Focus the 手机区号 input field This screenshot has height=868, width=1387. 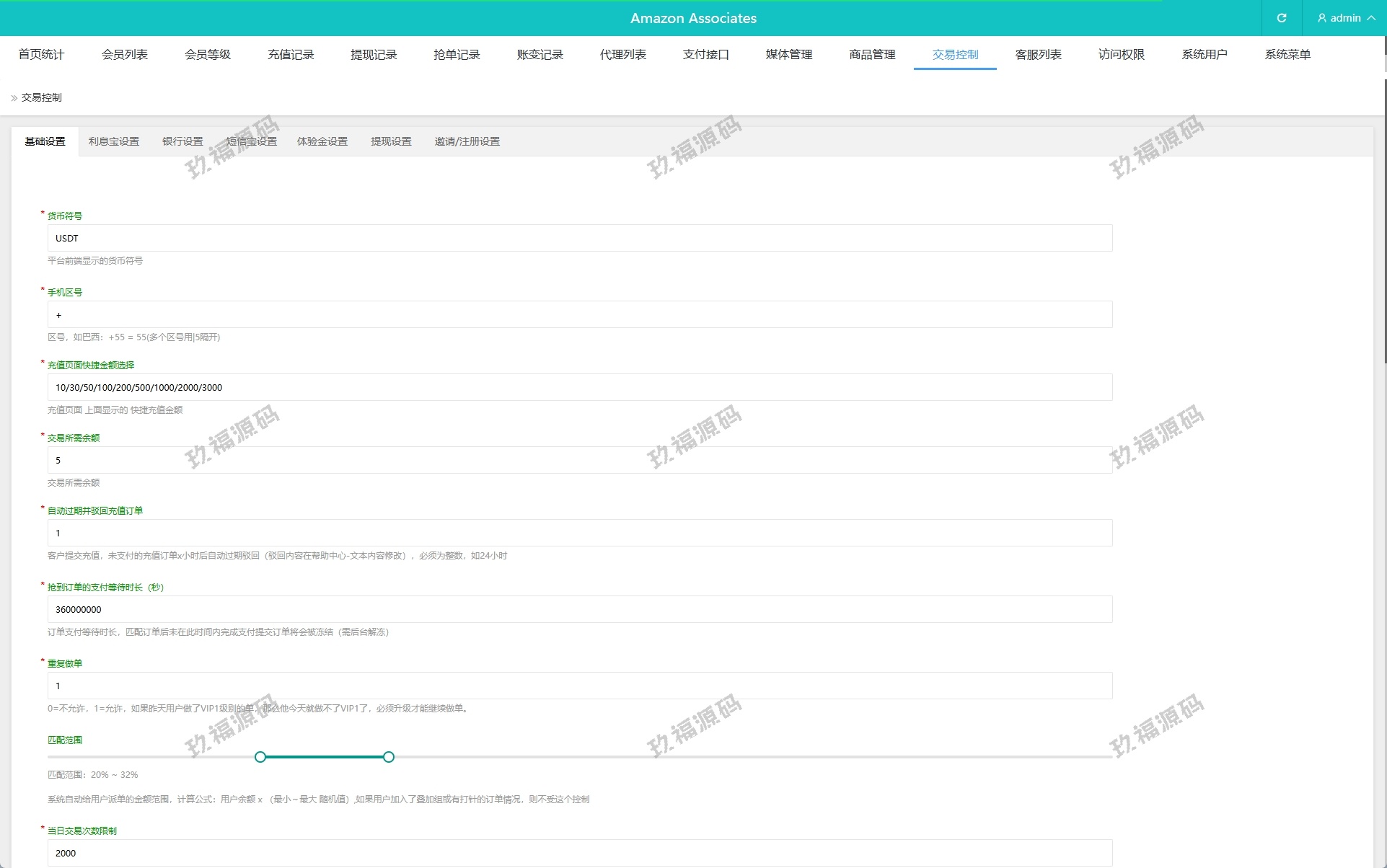579,315
